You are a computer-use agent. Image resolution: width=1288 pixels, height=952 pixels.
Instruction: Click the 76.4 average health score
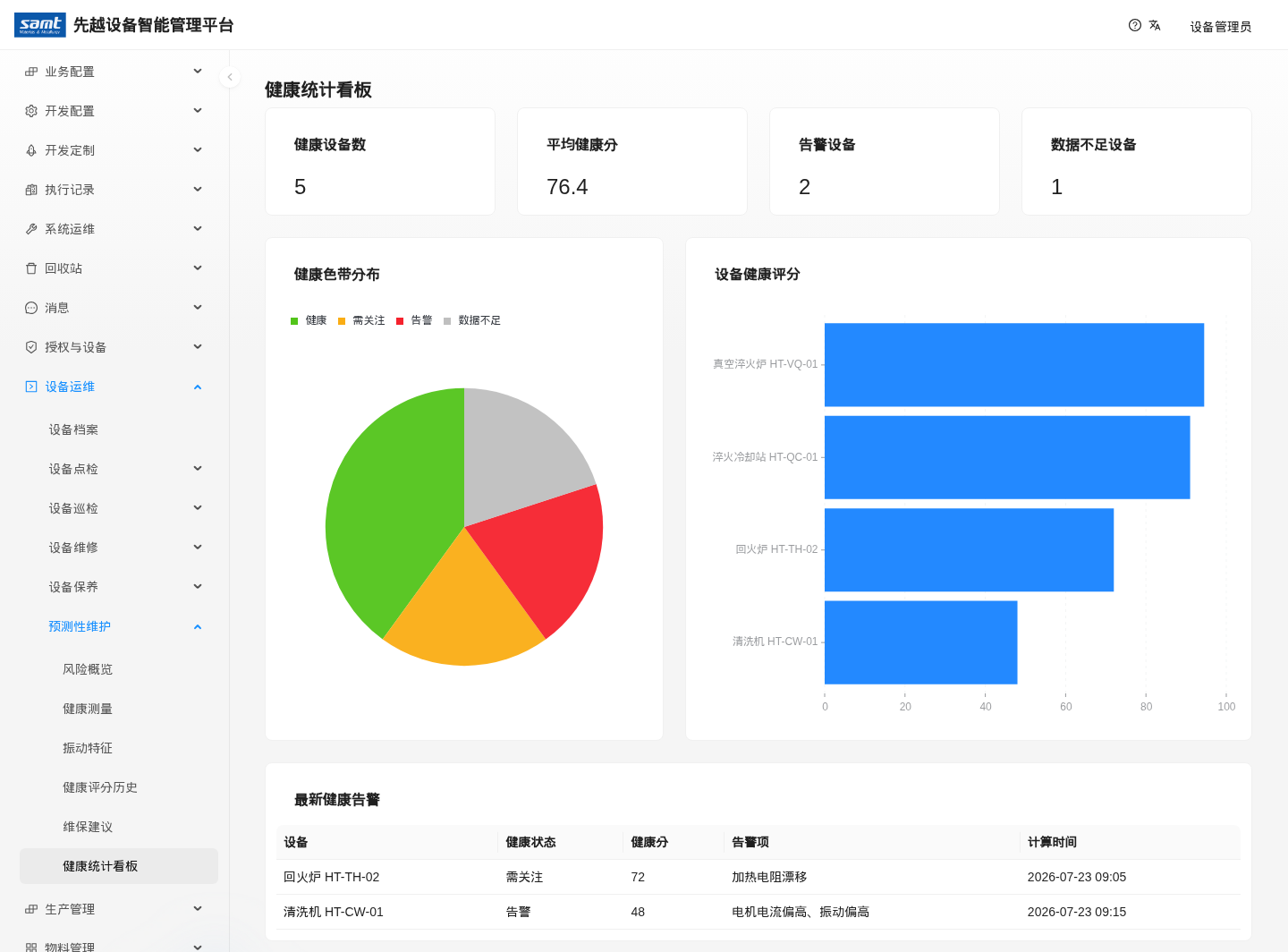point(567,187)
